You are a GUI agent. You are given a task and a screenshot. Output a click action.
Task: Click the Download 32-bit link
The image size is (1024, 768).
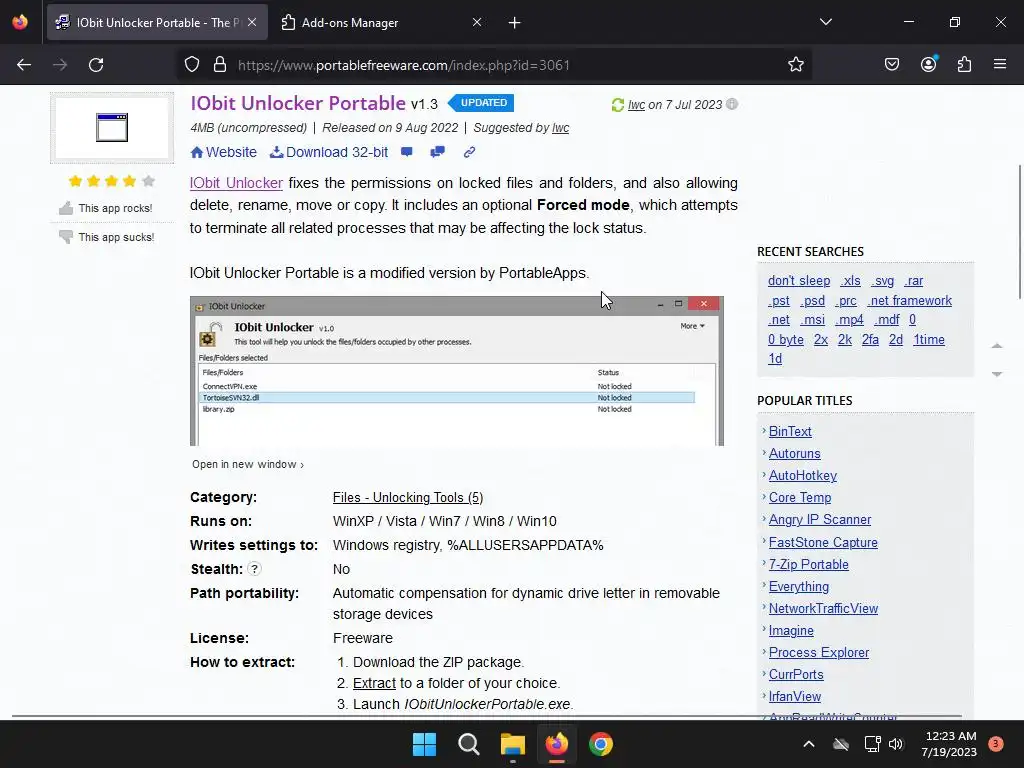tap(329, 152)
